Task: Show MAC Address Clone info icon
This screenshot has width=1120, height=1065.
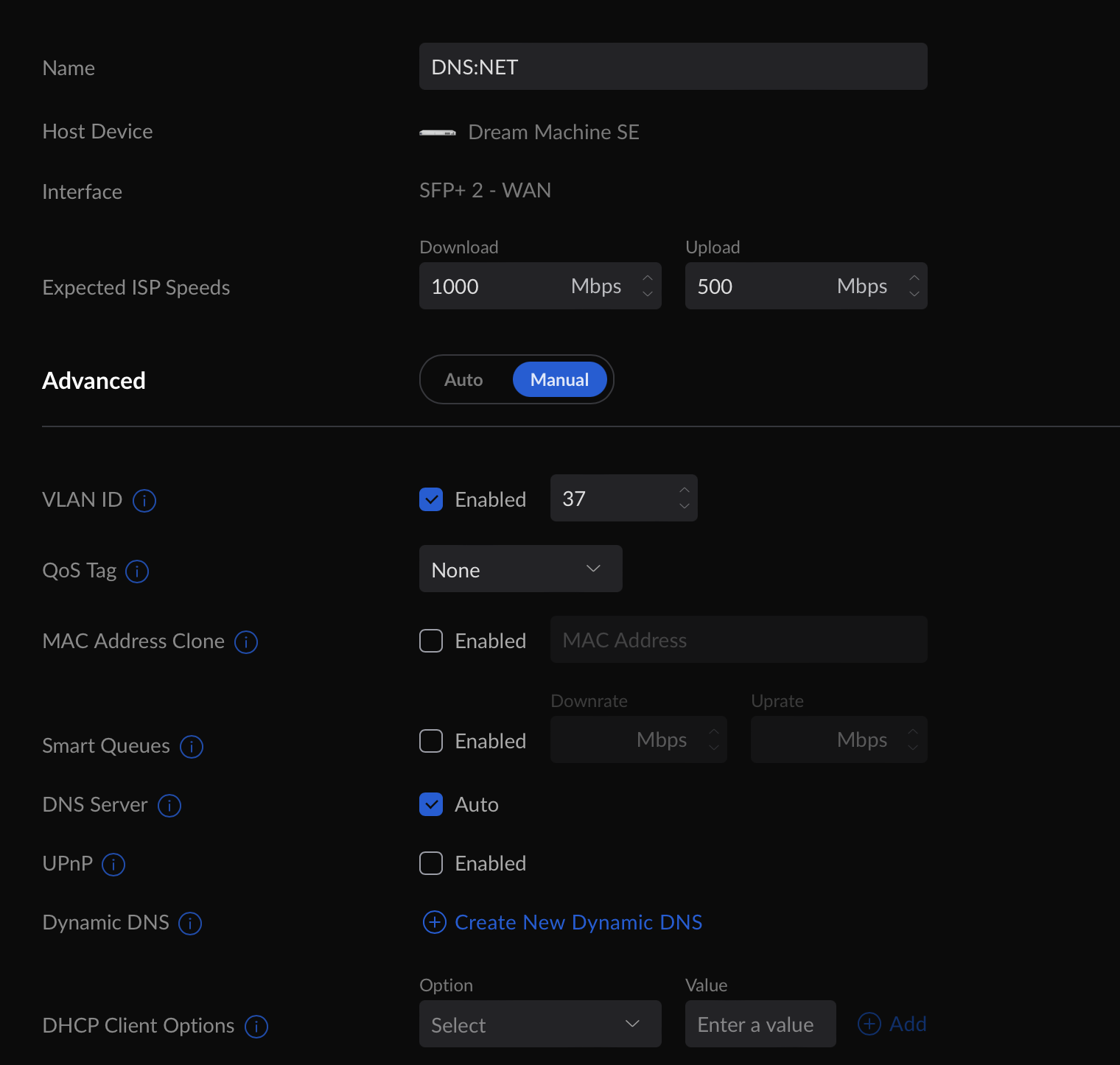Action: (x=246, y=642)
